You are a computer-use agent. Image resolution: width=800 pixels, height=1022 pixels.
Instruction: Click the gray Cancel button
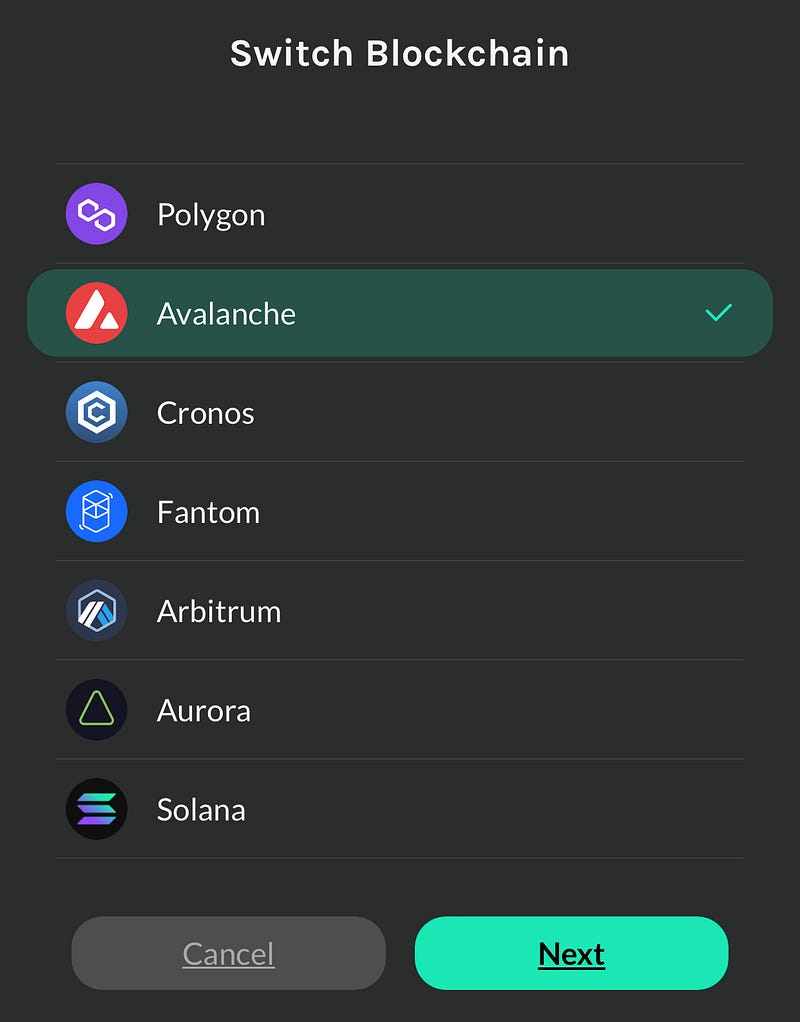[228, 953]
